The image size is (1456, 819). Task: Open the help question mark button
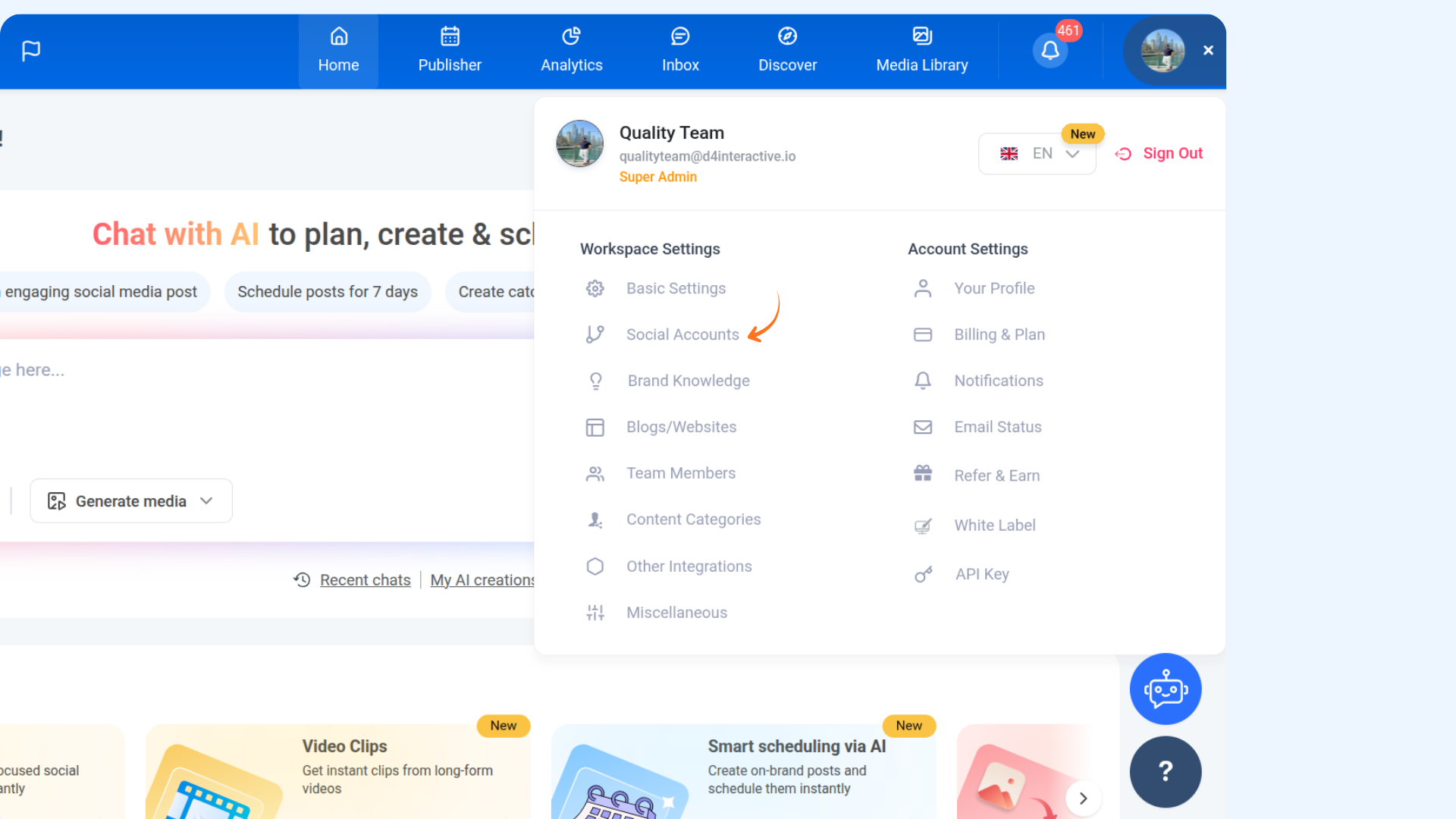coord(1166,772)
